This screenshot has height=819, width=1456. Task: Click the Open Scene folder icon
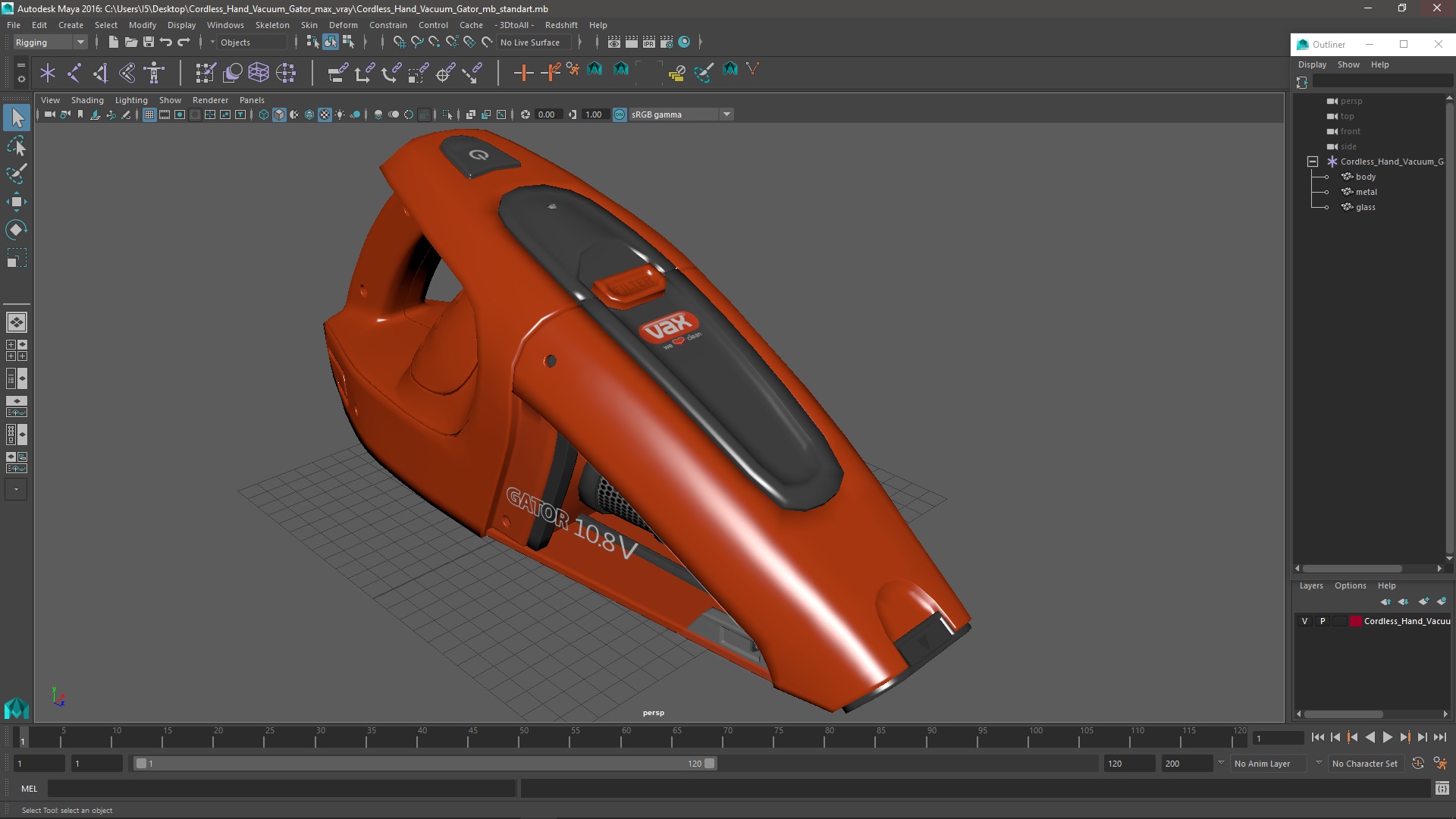tap(130, 42)
